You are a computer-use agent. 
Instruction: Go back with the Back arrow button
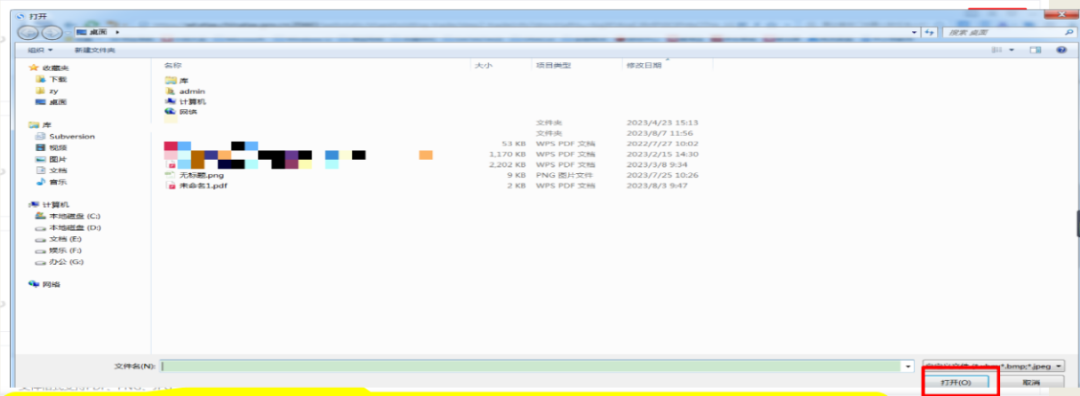(28, 32)
